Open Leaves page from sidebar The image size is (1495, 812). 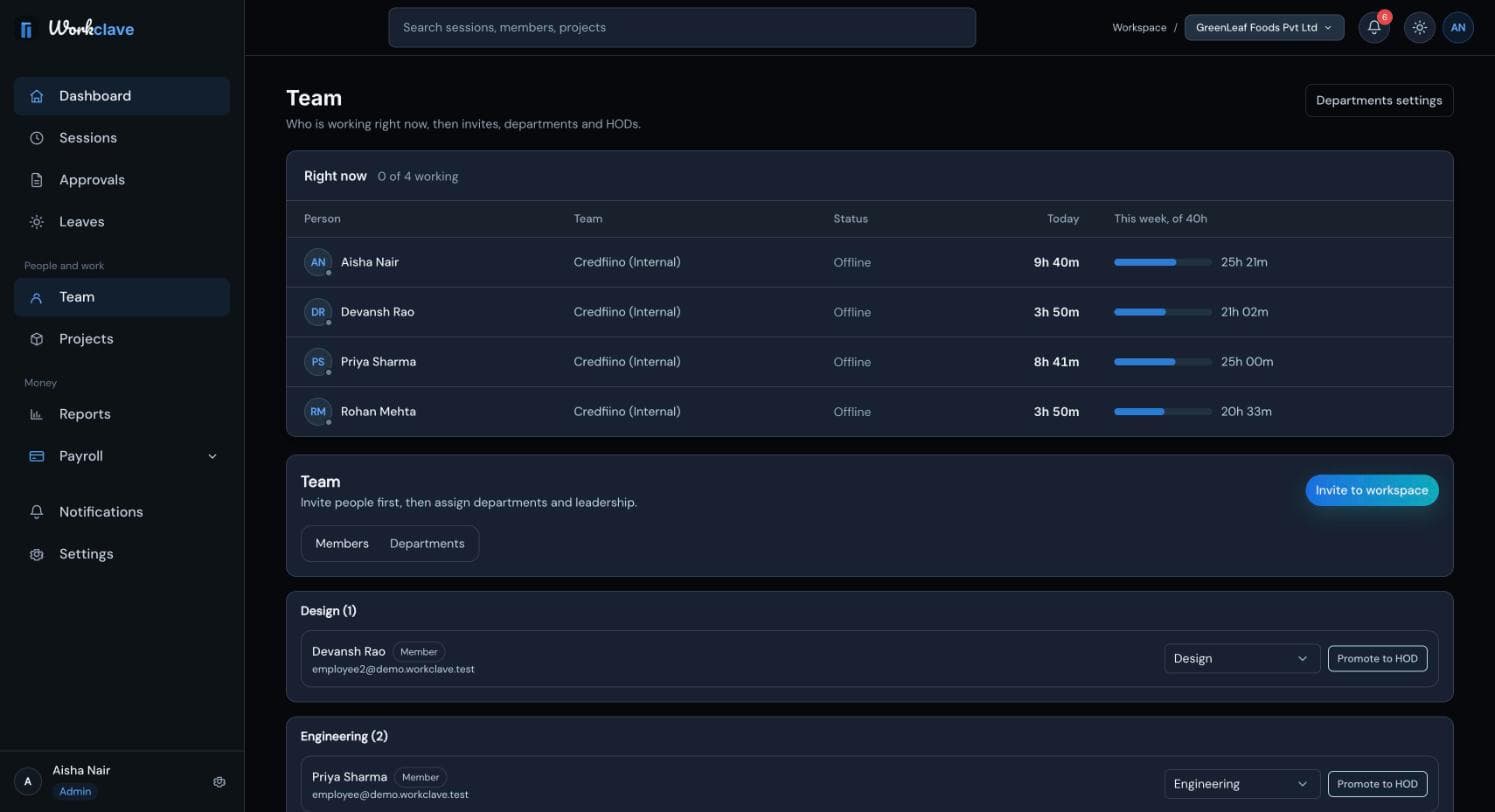coord(122,222)
